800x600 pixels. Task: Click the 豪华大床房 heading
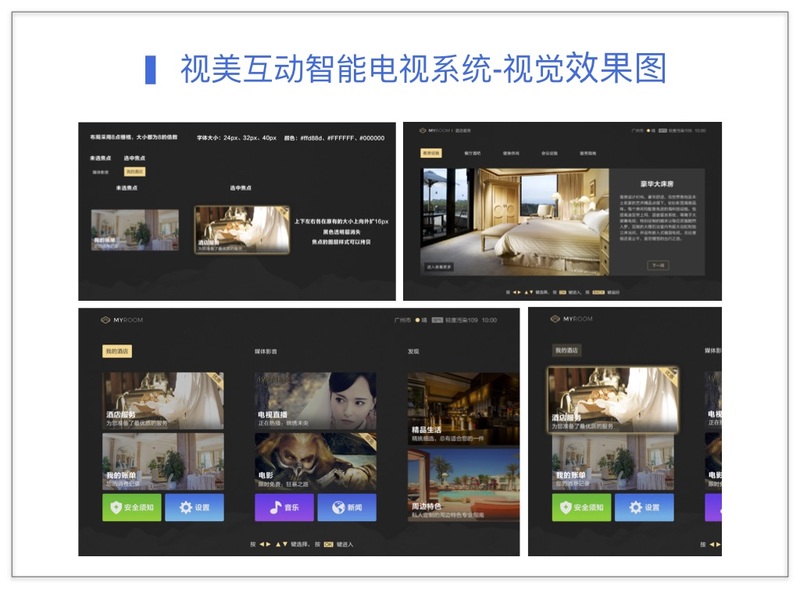pos(657,184)
